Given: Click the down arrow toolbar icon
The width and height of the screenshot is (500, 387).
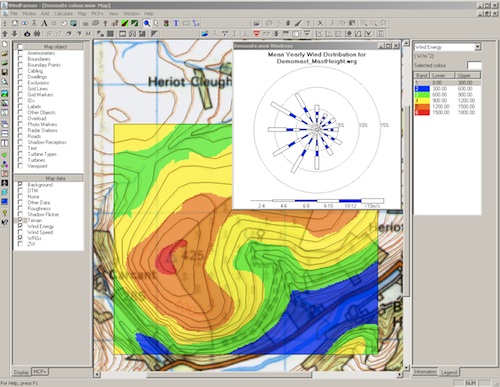Looking at the screenshot, I should tap(15, 34).
